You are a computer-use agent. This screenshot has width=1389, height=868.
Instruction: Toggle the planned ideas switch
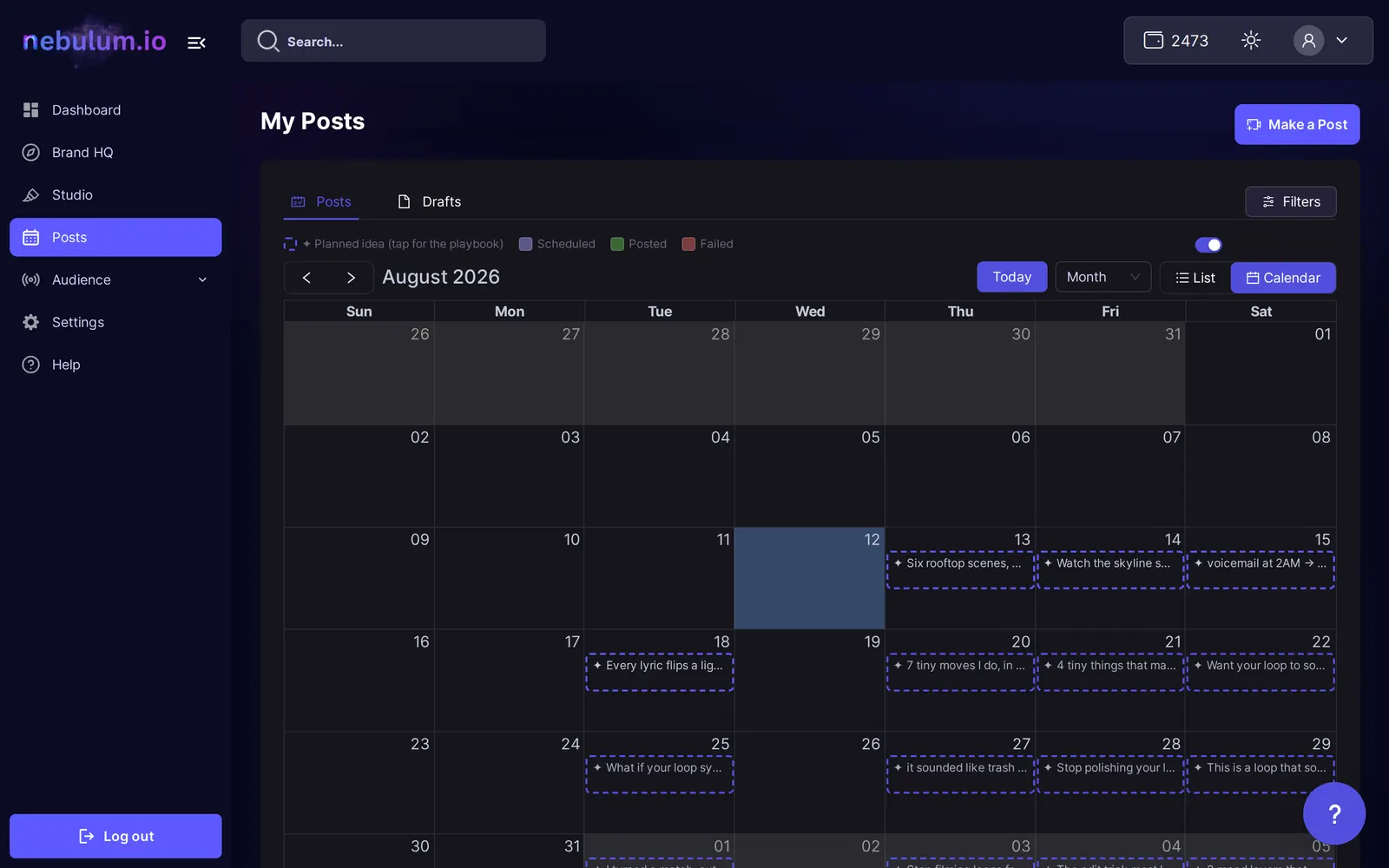point(1208,245)
